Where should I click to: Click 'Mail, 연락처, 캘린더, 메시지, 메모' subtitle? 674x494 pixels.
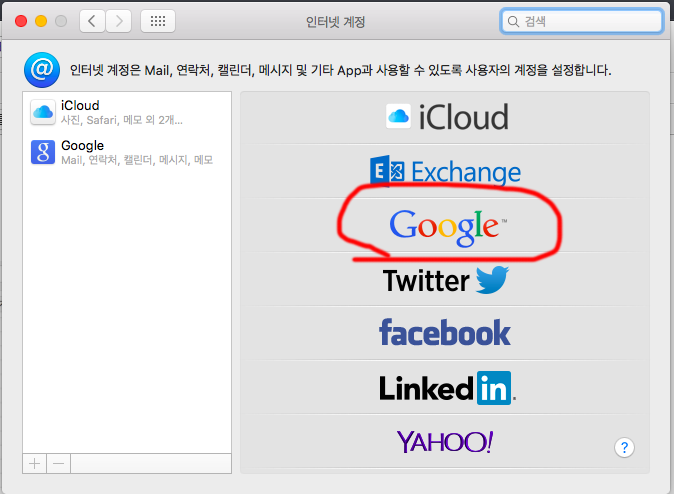137,160
